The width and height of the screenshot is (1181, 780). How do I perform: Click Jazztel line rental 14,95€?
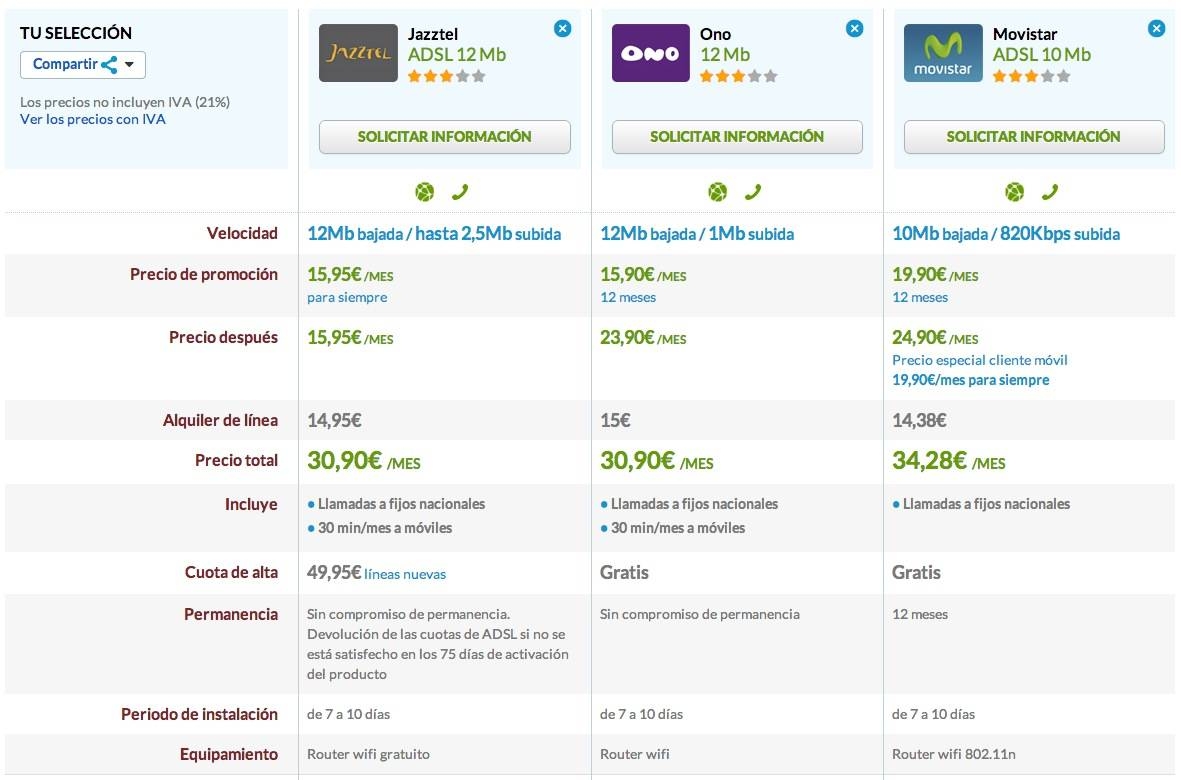click(334, 420)
